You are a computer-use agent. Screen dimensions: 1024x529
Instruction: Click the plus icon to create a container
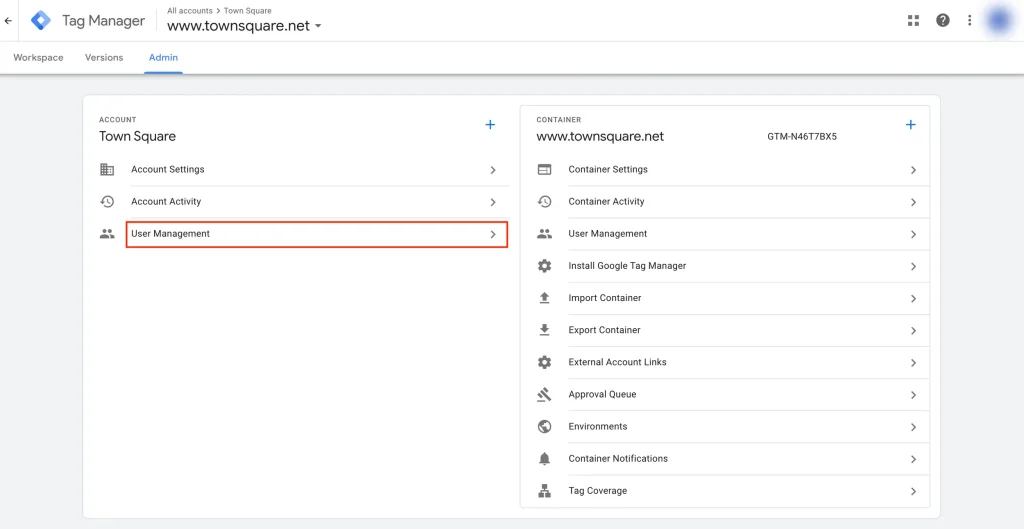pos(910,125)
